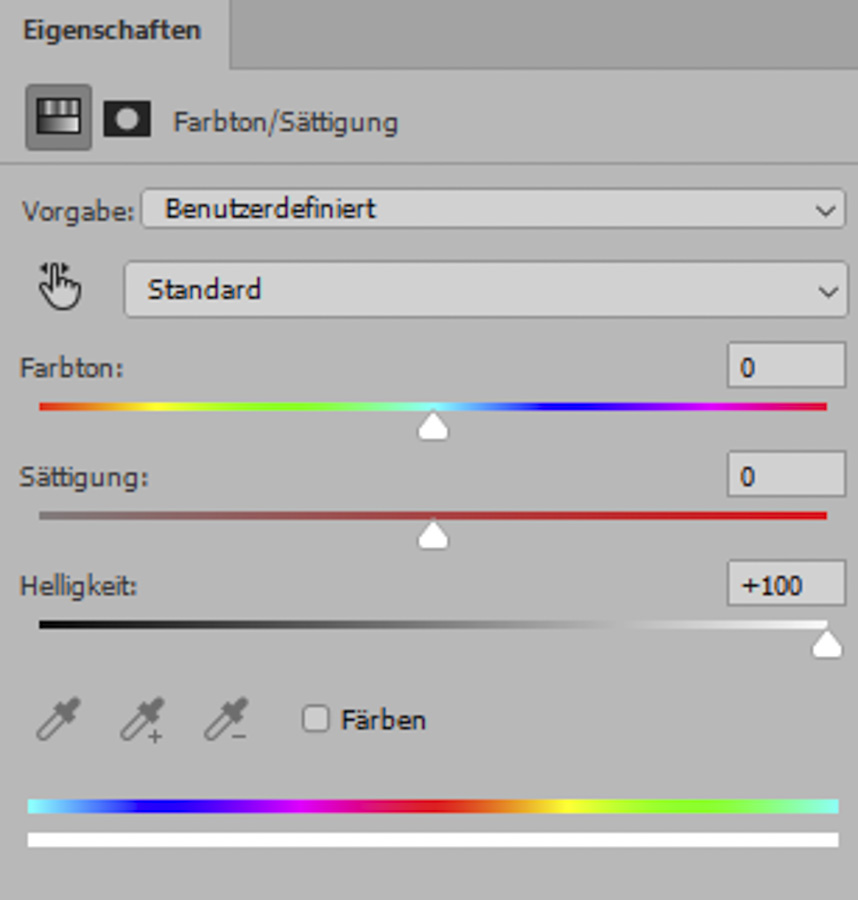Click the Helligkeit value field showing +100
858x900 pixels.
786,585
